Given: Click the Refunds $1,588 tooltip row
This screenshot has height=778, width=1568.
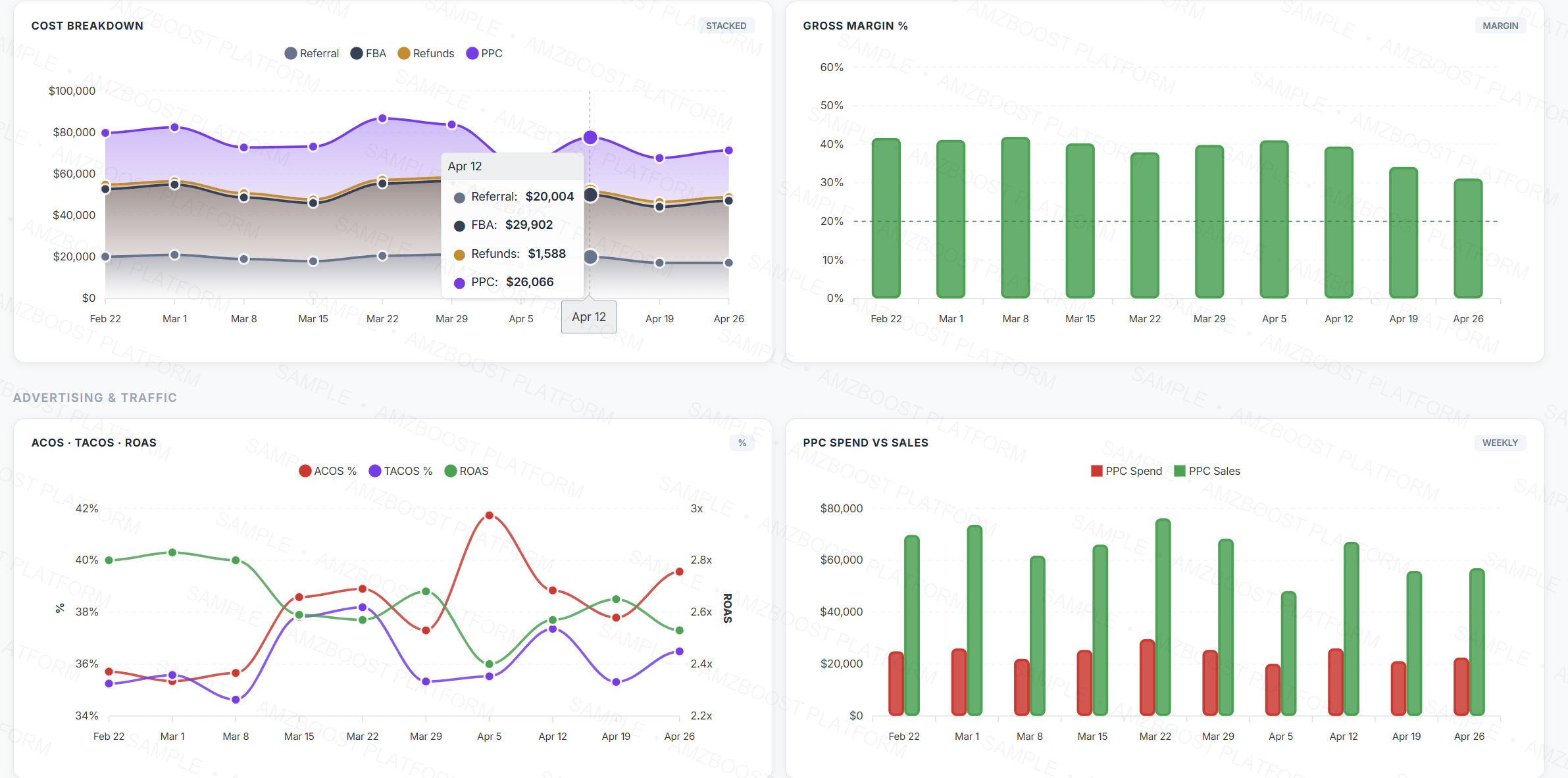Looking at the screenshot, I should pyautogui.click(x=509, y=254).
